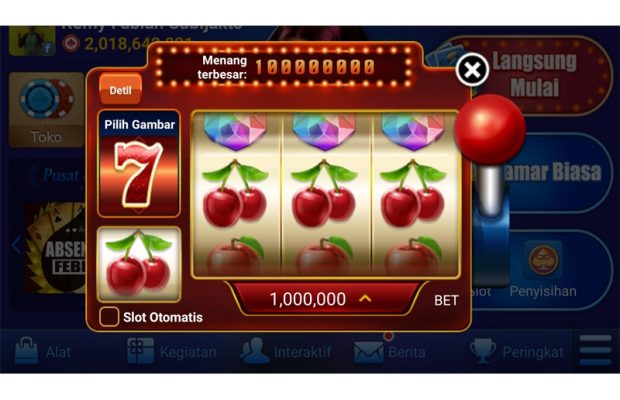Start with Langsung Mulai button
The height and width of the screenshot is (400, 620).
click(534, 75)
